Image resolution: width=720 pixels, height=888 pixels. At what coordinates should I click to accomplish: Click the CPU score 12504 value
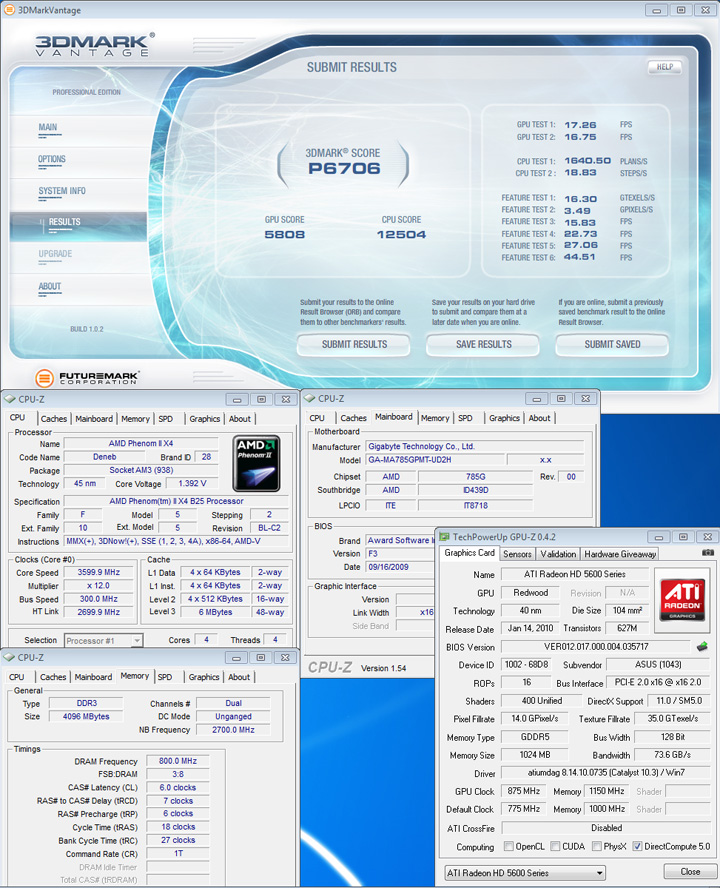(x=401, y=234)
